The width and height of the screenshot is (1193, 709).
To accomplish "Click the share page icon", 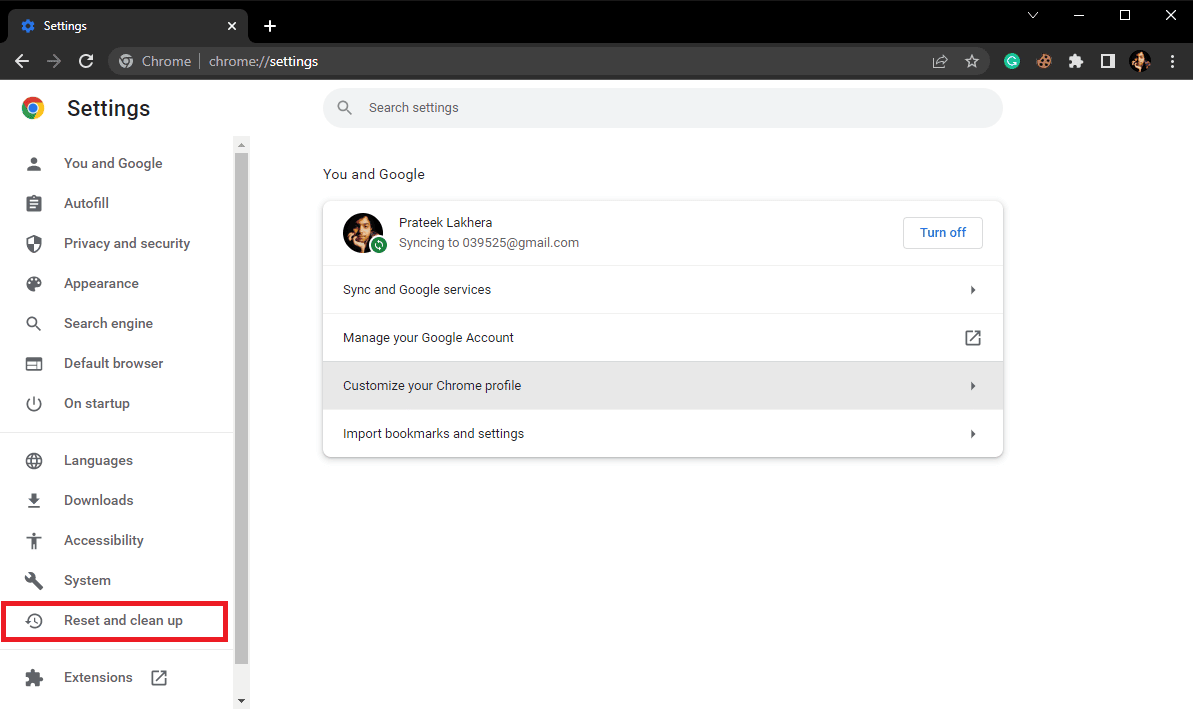I will 940,61.
